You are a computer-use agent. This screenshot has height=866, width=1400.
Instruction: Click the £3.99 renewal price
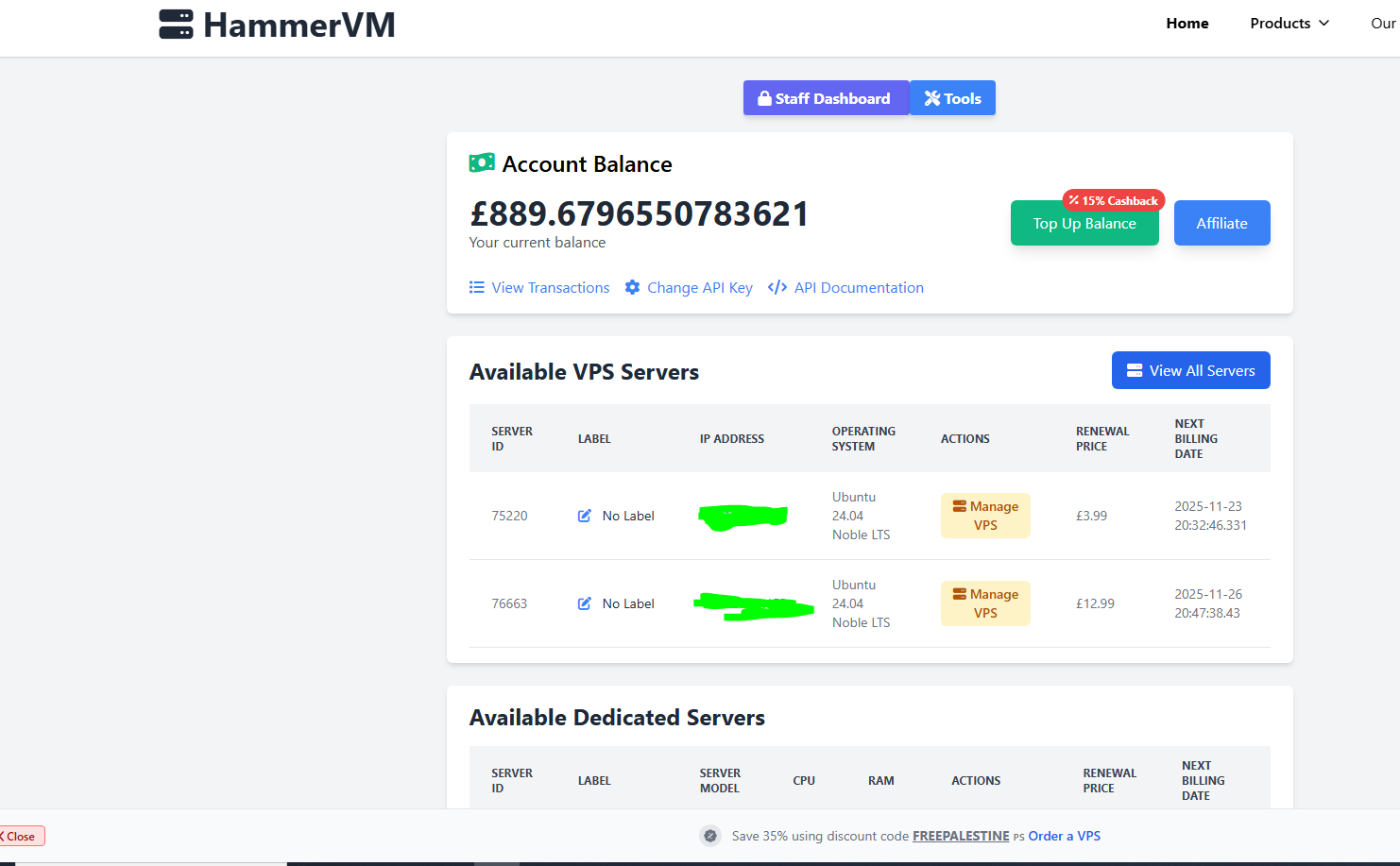click(x=1091, y=516)
